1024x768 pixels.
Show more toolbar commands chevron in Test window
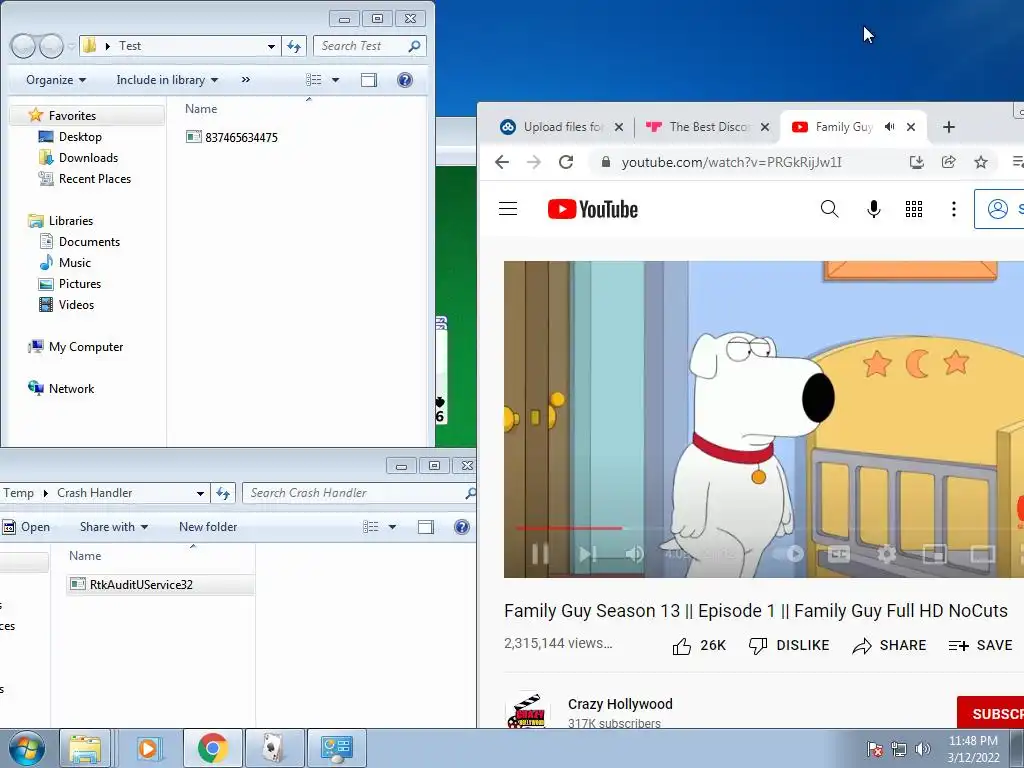tap(246, 80)
